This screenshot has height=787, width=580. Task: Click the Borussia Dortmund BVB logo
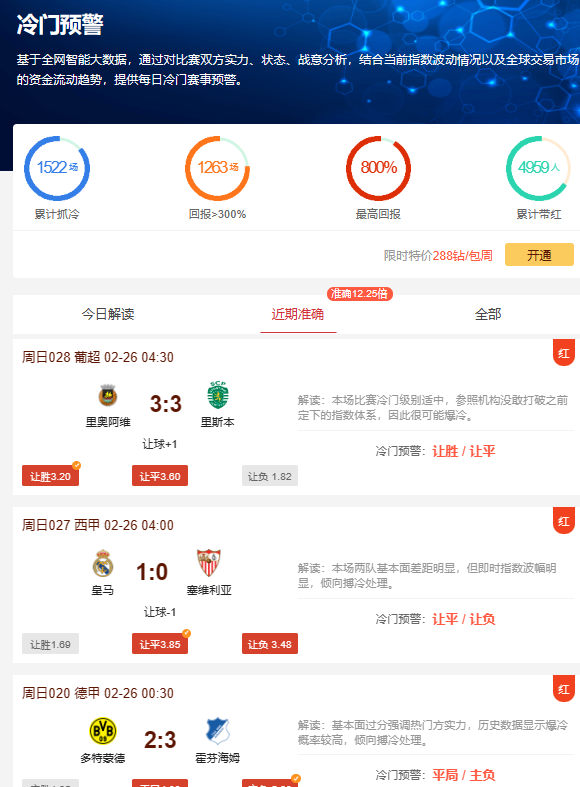(103, 731)
